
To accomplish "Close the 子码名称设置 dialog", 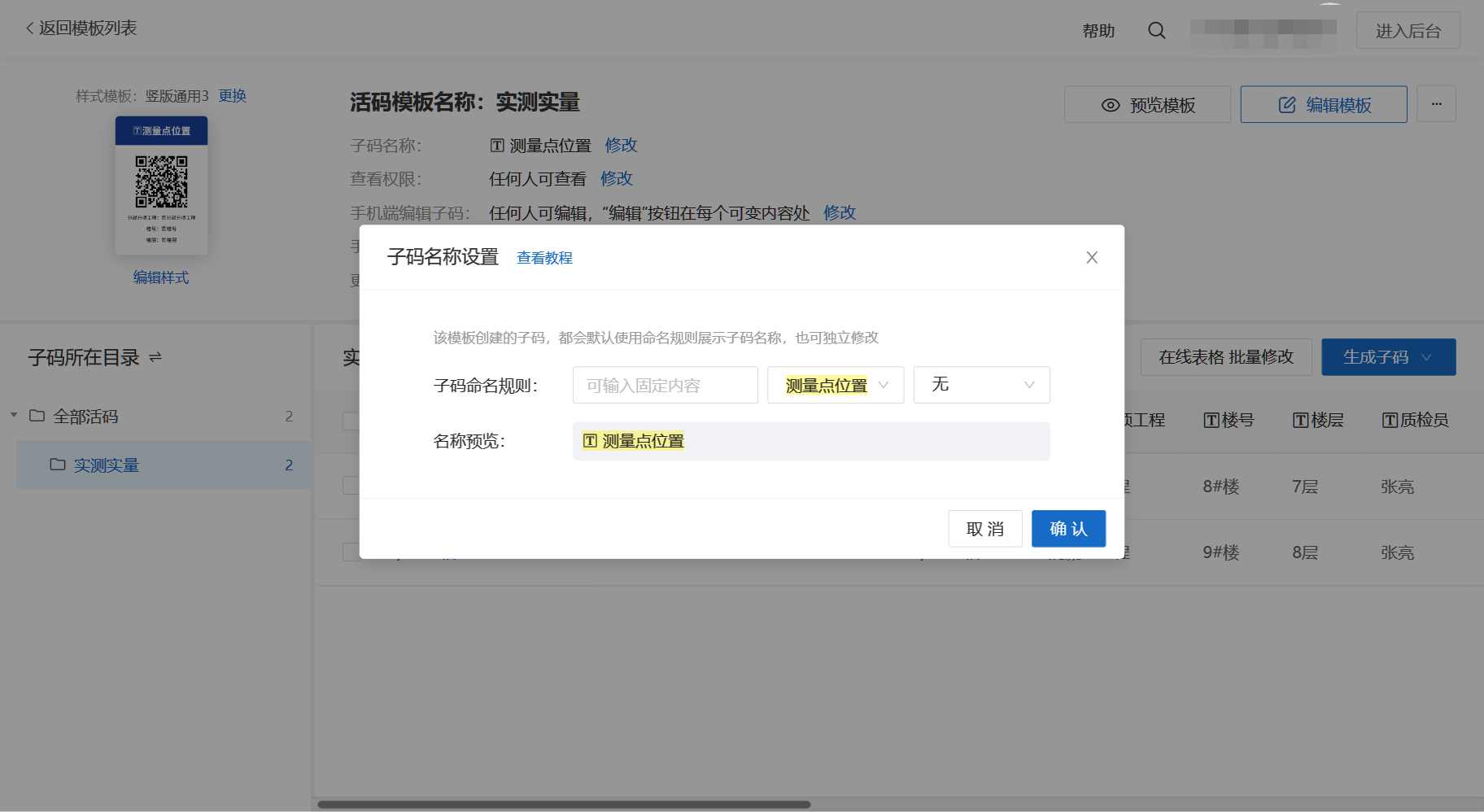I will 1092,257.
